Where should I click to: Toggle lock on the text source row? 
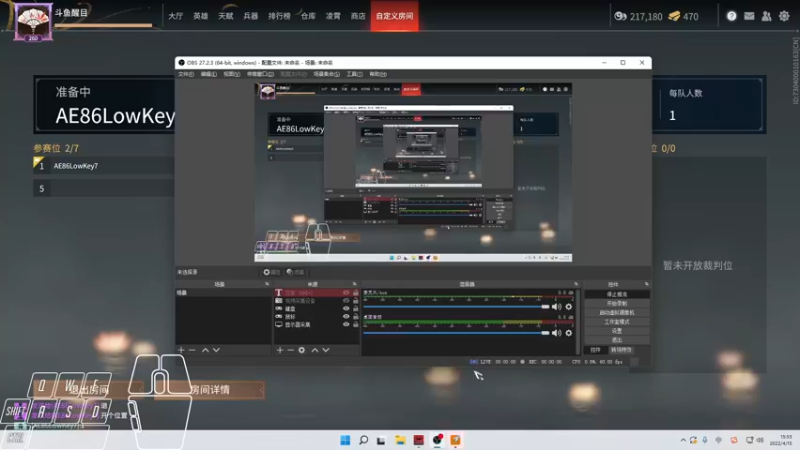(356, 293)
